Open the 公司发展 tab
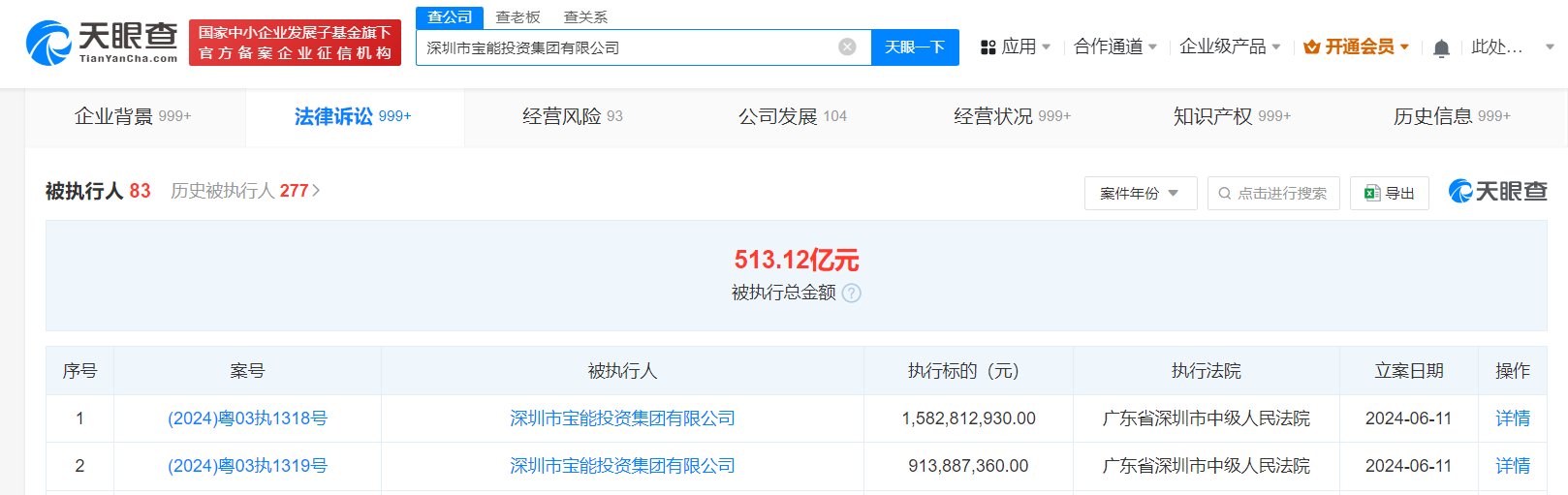Screen dimensions: 1568x495 (793, 116)
